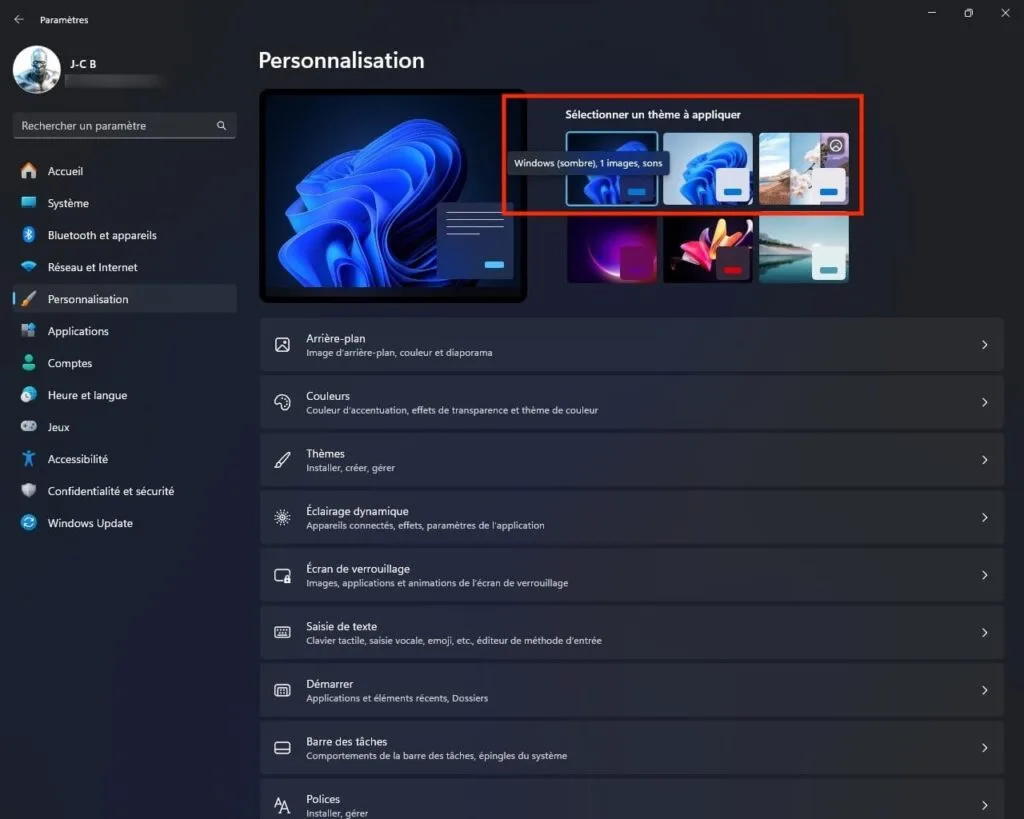Image resolution: width=1024 pixels, height=819 pixels.
Task: Expand Démarrer row chevron
Action: tap(984, 690)
